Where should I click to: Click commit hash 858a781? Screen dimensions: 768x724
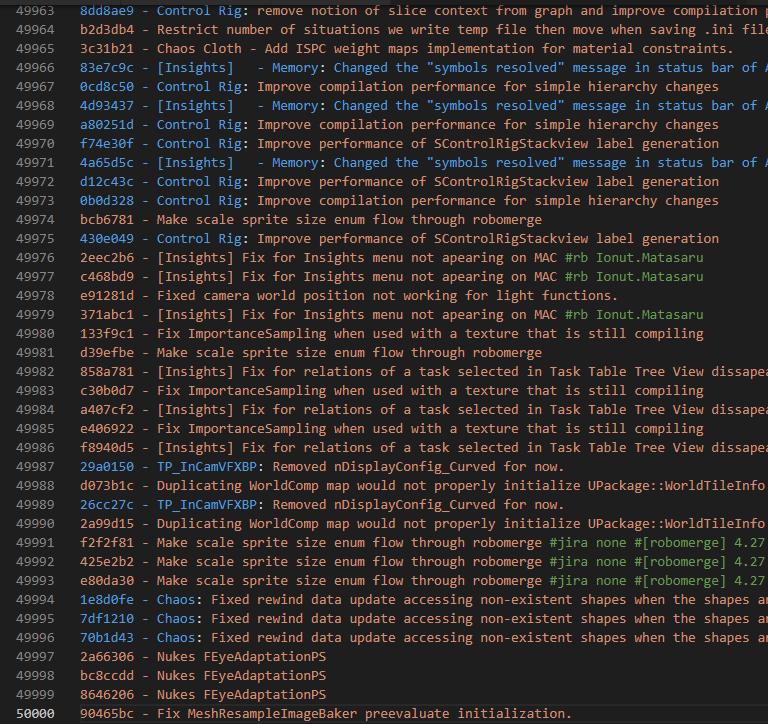click(x=107, y=372)
